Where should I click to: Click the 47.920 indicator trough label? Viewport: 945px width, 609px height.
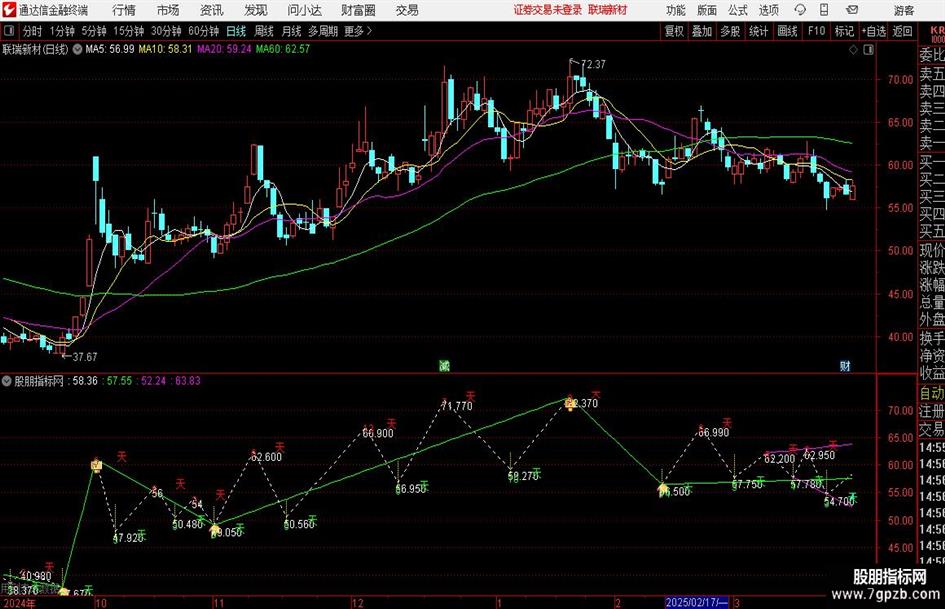click(128, 537)
